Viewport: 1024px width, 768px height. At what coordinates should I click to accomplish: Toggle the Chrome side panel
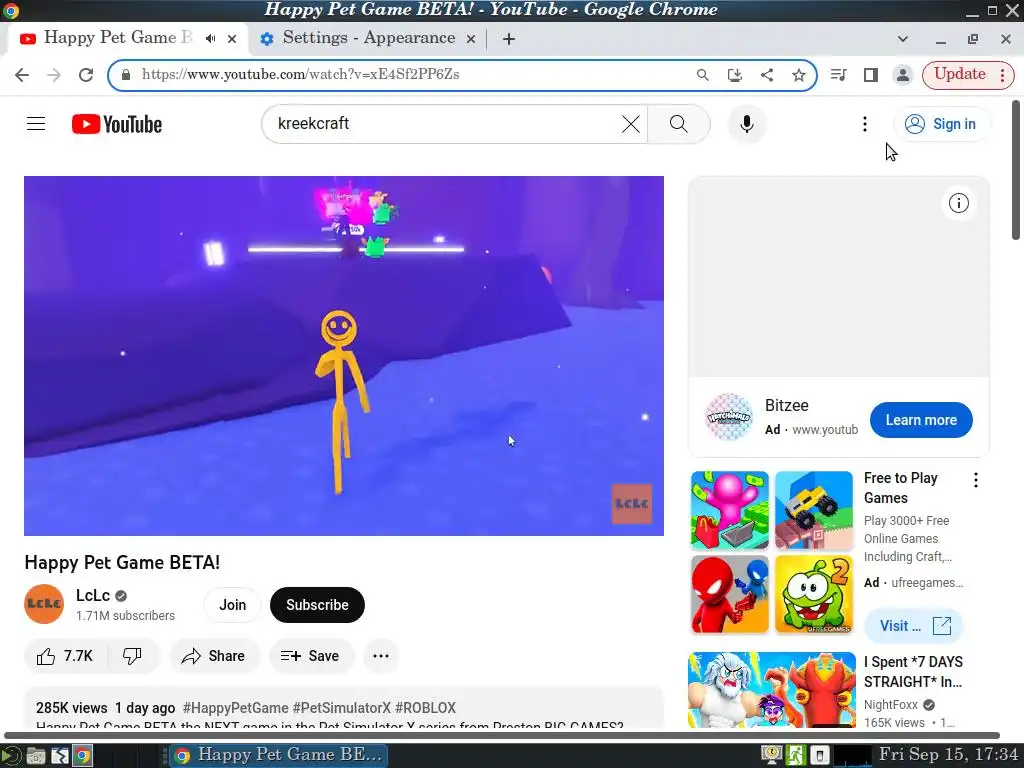(x=871, y=75)
